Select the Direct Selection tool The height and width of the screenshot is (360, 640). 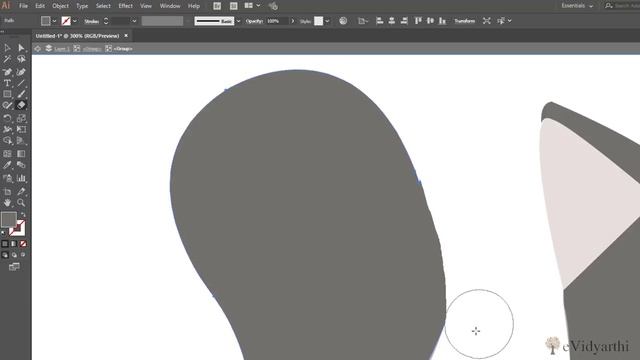(21, 48)
